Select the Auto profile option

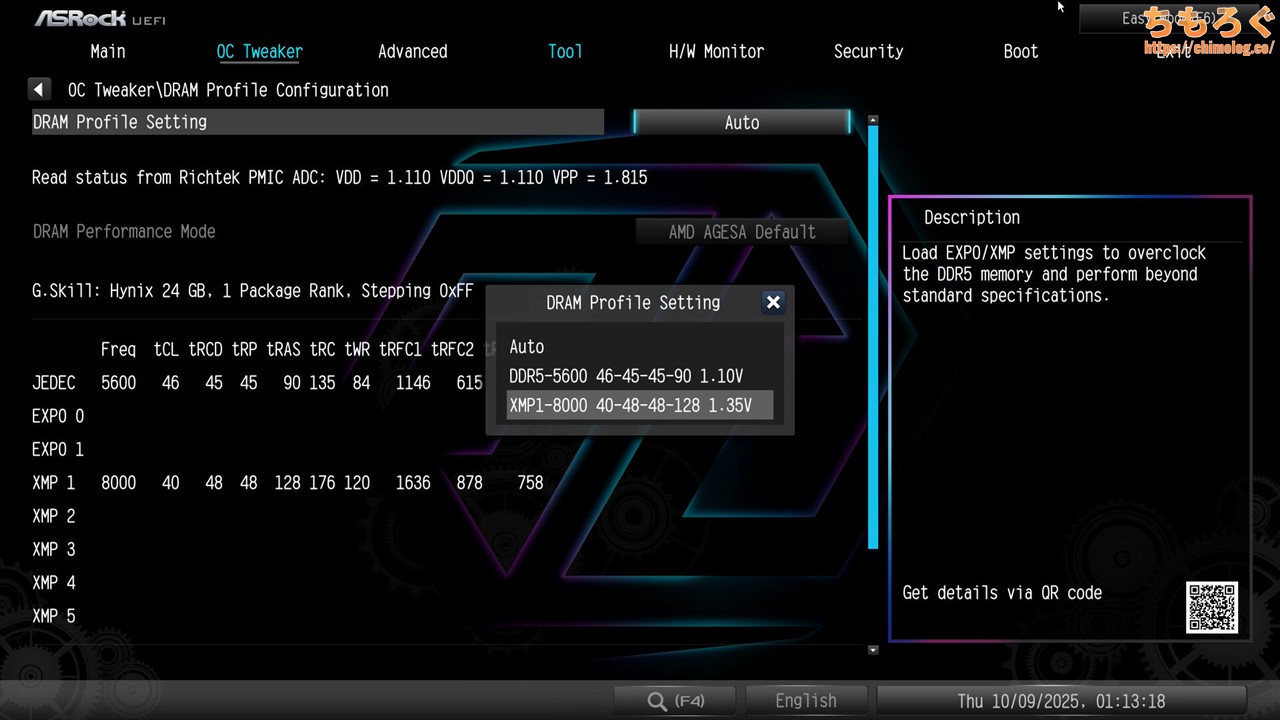click(527, 347)
